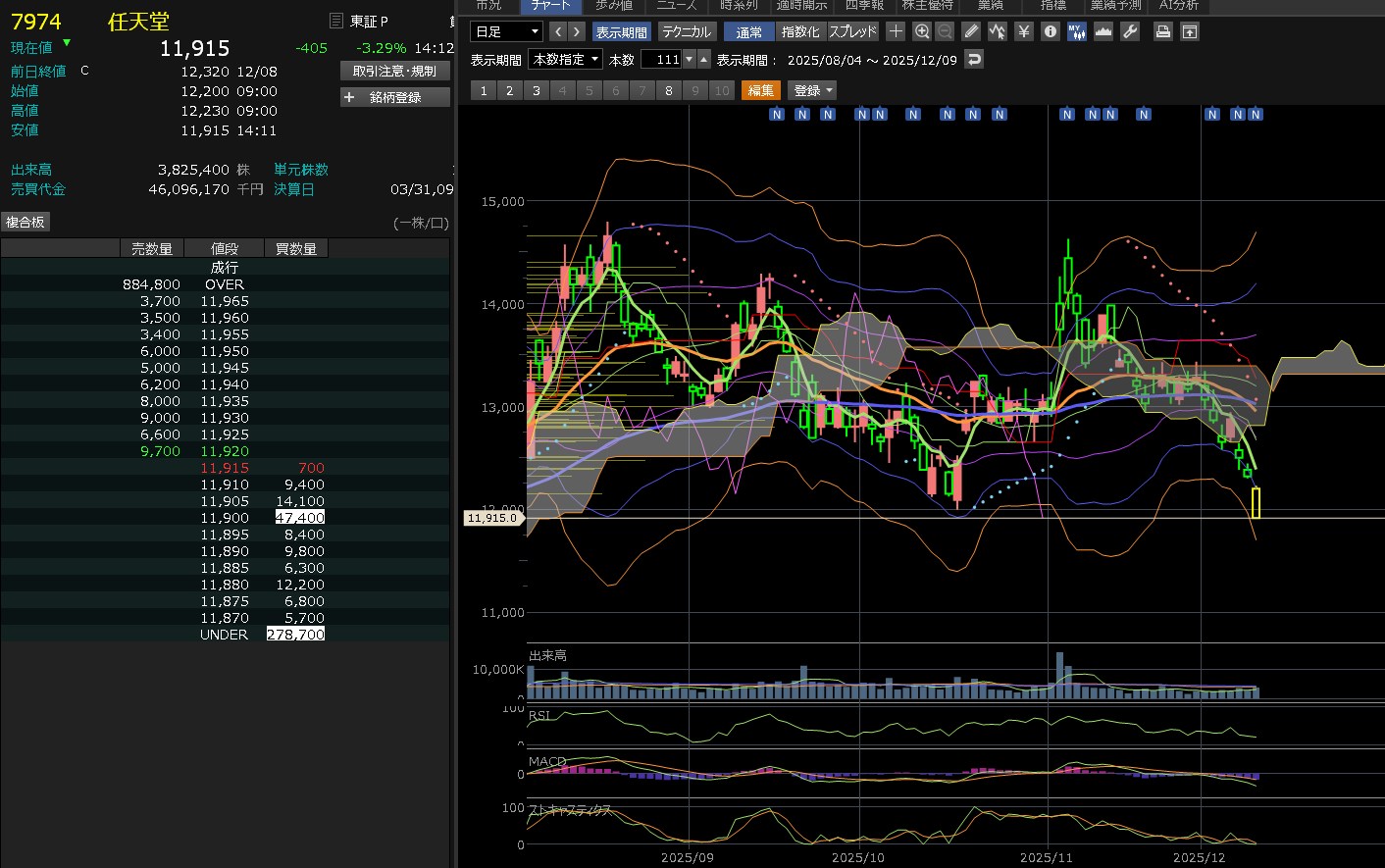This screenshot has height=868, width=1385.
Task: Click the 銘柄登録 button
Action: pos(395,97)
